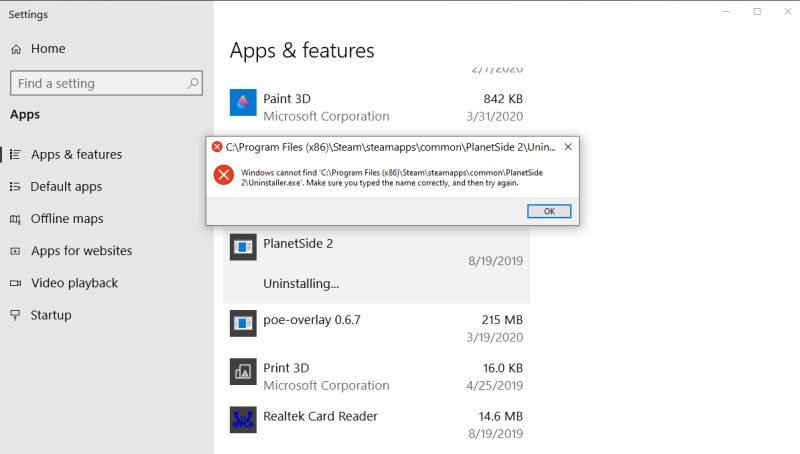
Task: Click the 215 MB size value
Action: (x=502, y=320)
